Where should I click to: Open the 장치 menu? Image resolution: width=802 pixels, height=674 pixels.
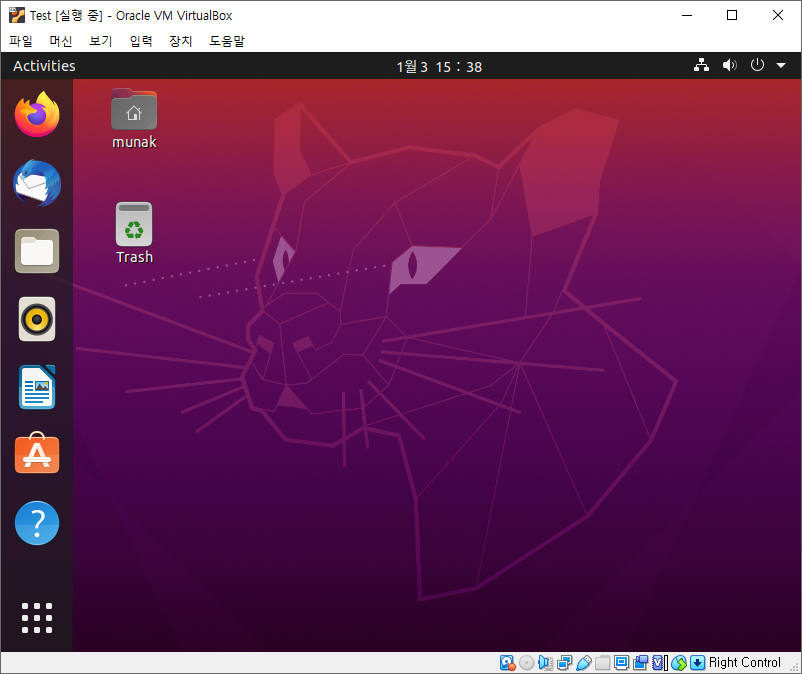click(x=181, y=41)
